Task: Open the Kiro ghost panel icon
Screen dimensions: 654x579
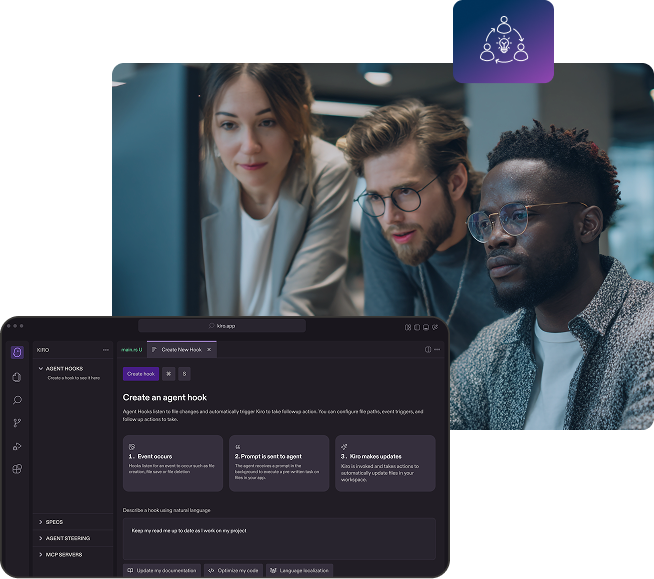Action: point(17,352)
